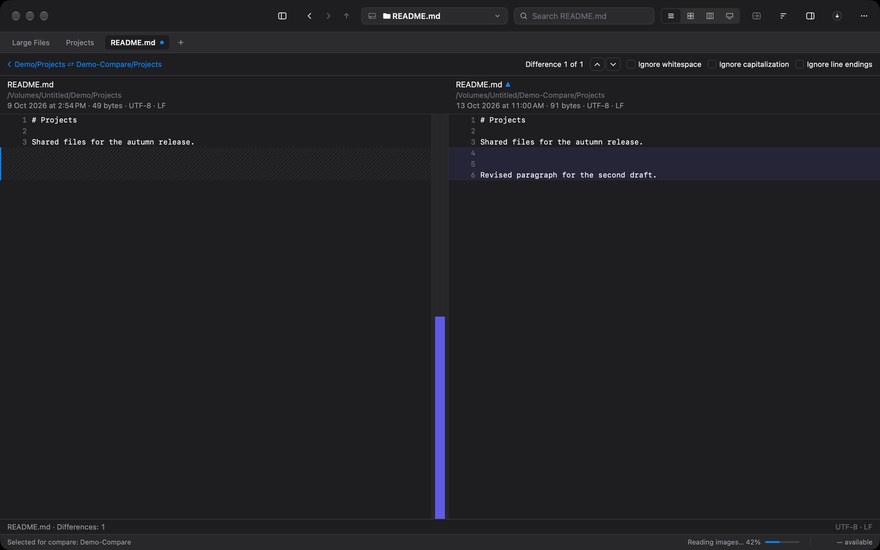
Task: Enable Ignore capitalization checkbox
Action: coord(712,65)
